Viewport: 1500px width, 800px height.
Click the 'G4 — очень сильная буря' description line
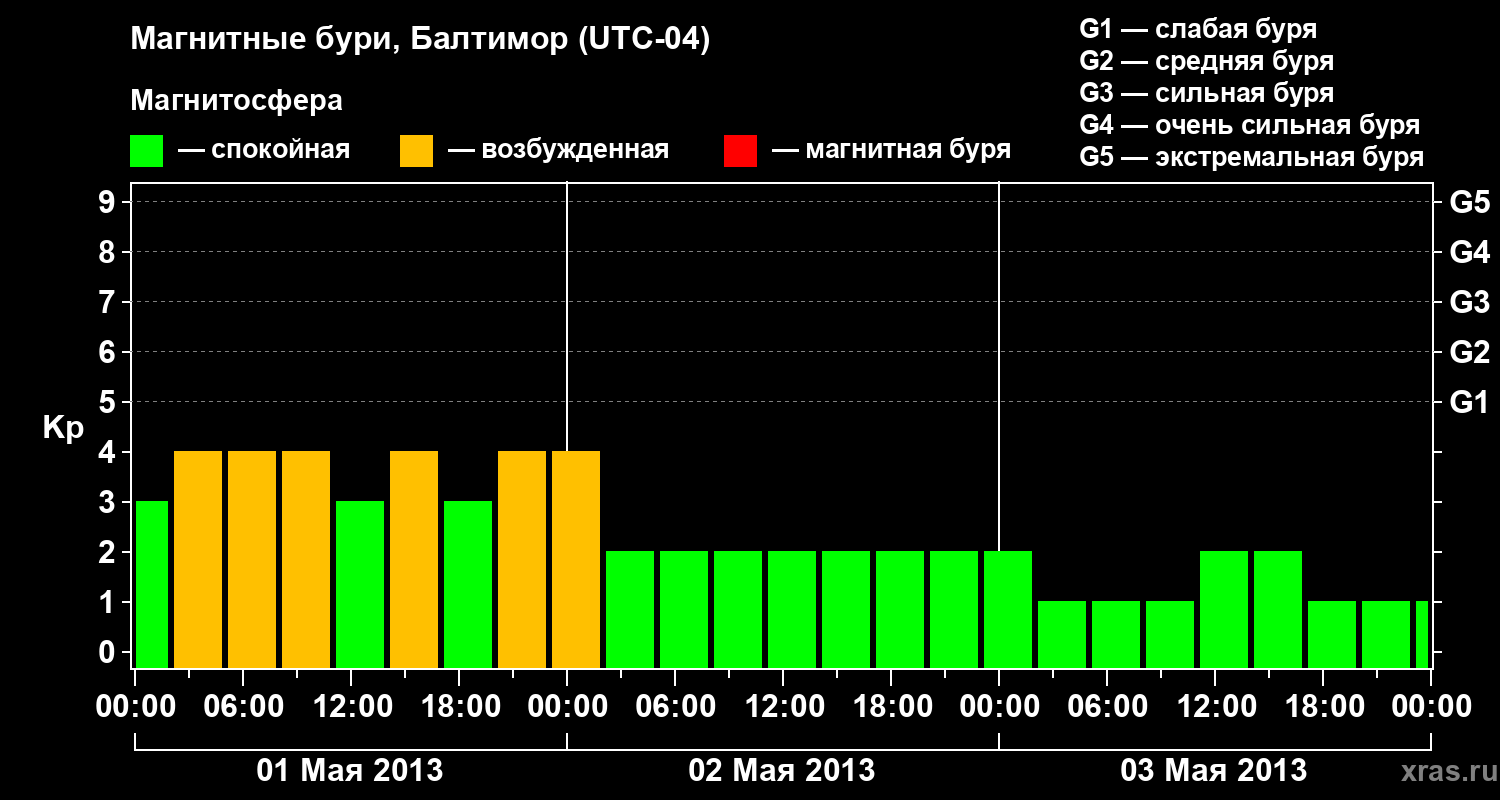[1250, 125]
